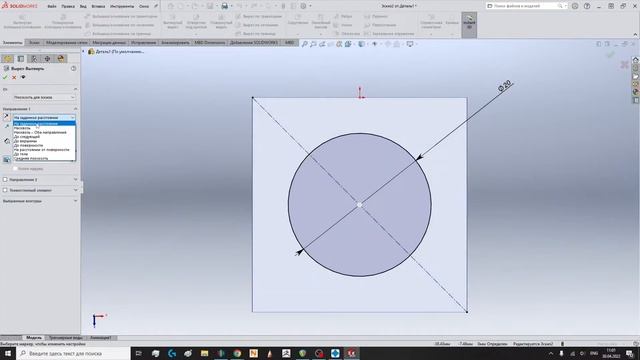Open the Анимация1 bottom tab
The height and width of the screenshot is (360, 640).
(x=101, y=338)
